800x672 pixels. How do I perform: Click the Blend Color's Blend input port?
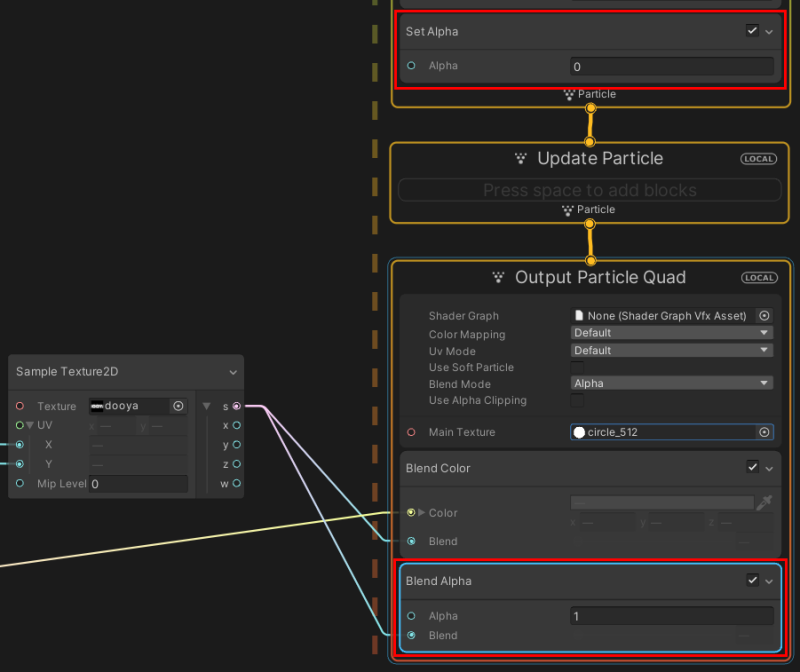[411, 541]
